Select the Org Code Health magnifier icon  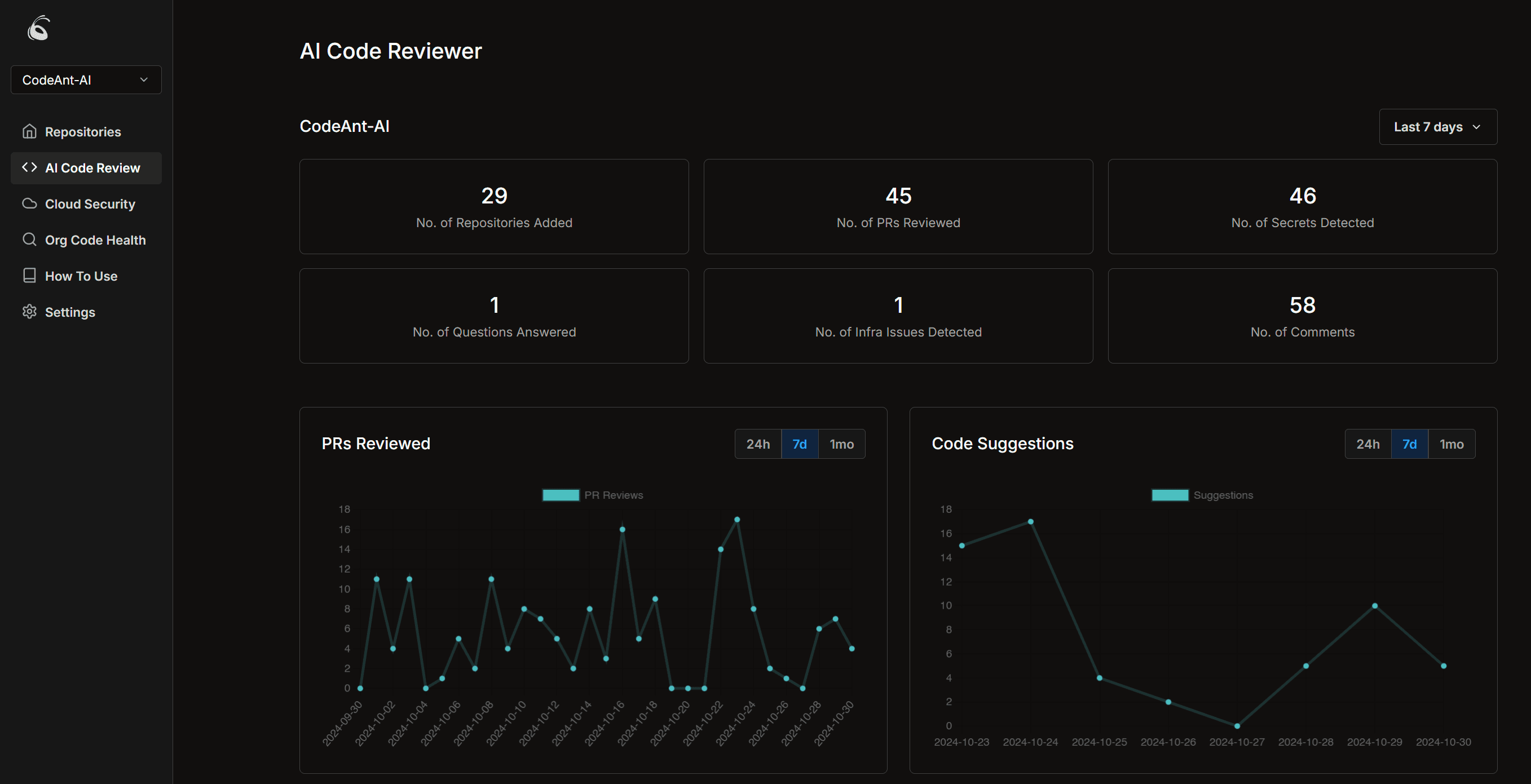pyautogui.click(x=30, y=240)
